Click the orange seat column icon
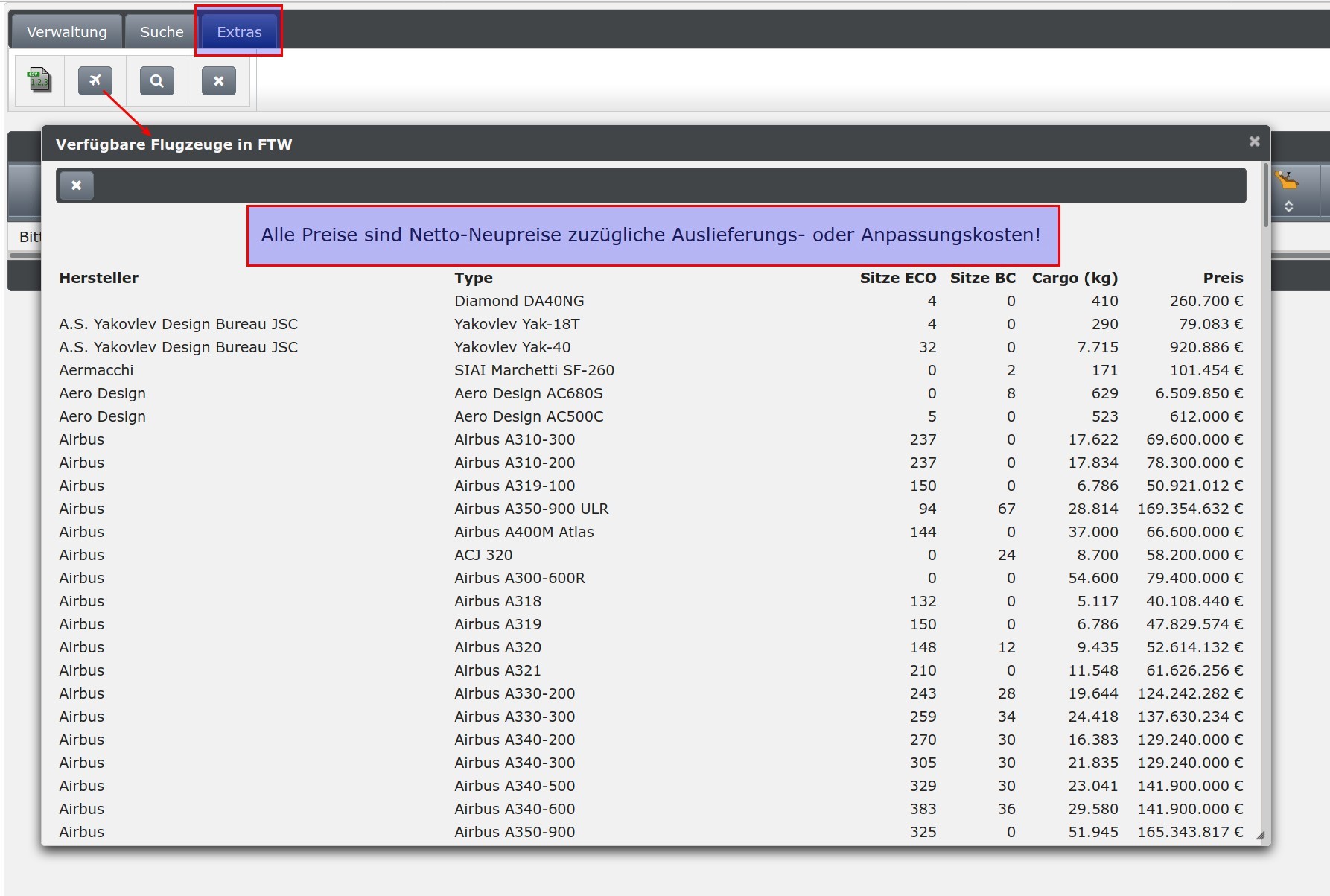 [1287, 180]
